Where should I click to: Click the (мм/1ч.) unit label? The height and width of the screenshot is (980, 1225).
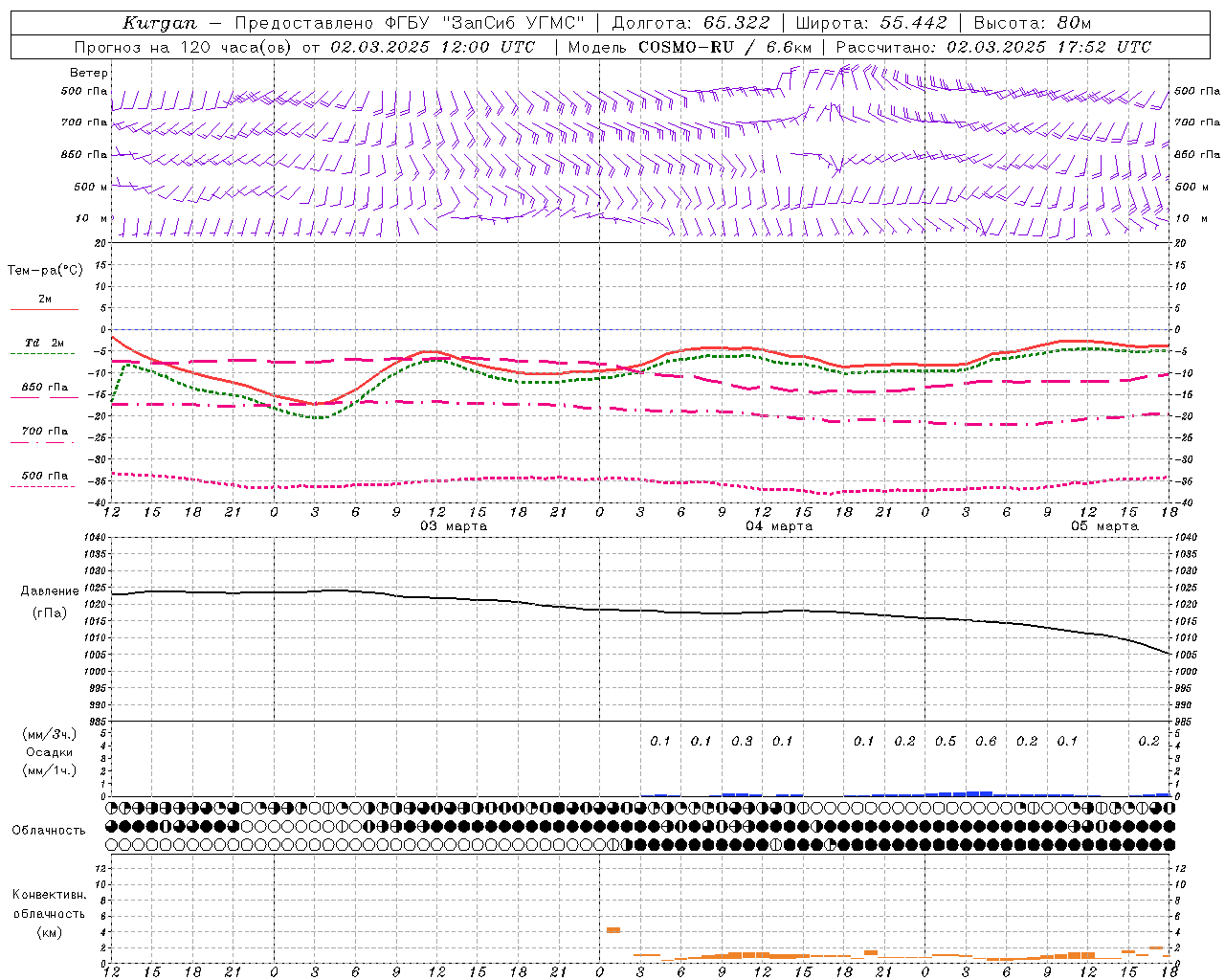click(x=49, y=770)
